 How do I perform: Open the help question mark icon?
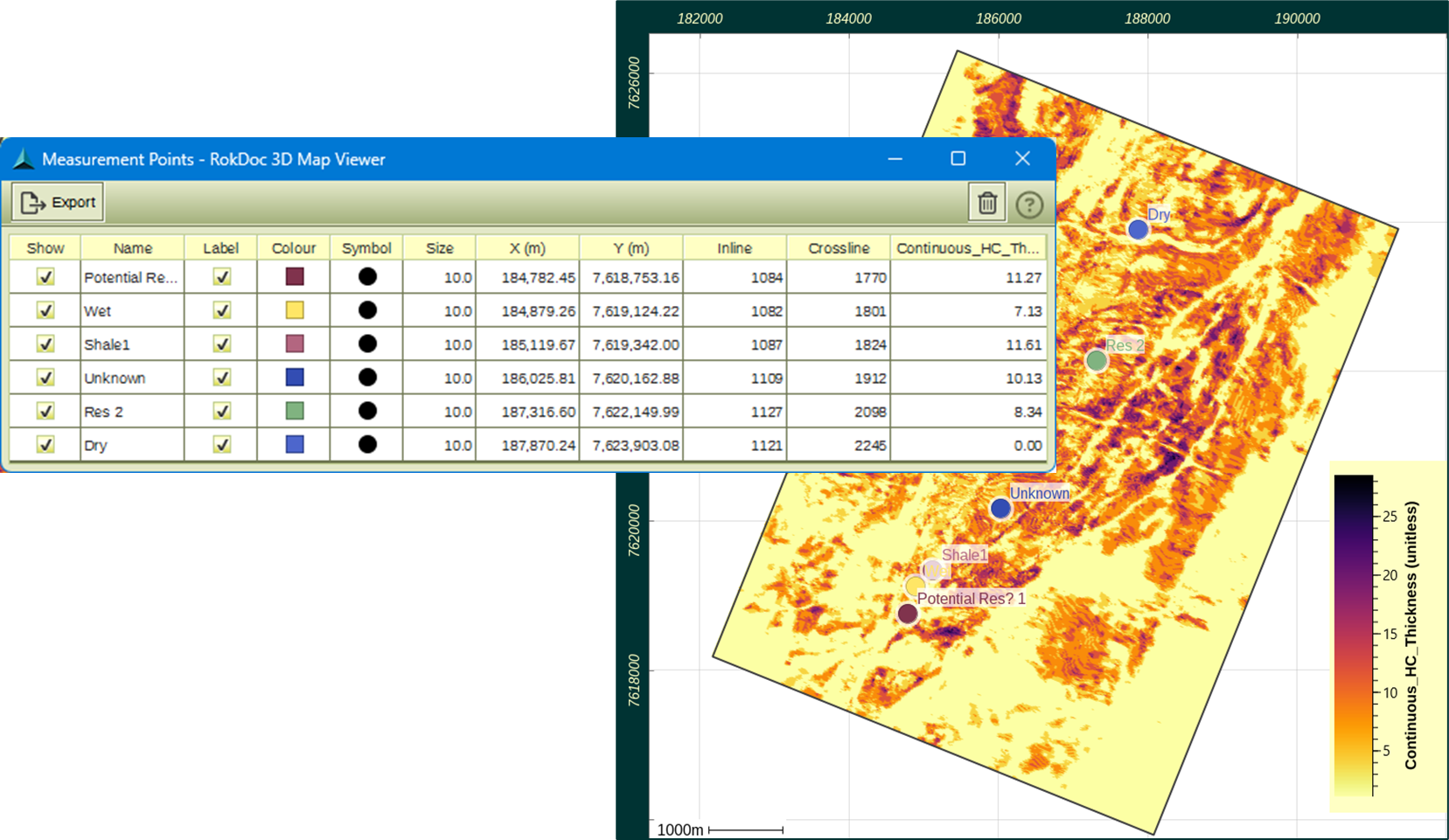tap(1029, 205)
